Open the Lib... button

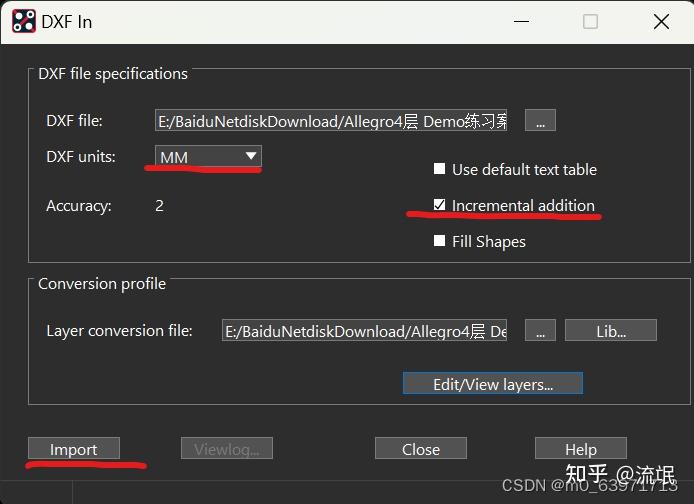click(611, 331)
